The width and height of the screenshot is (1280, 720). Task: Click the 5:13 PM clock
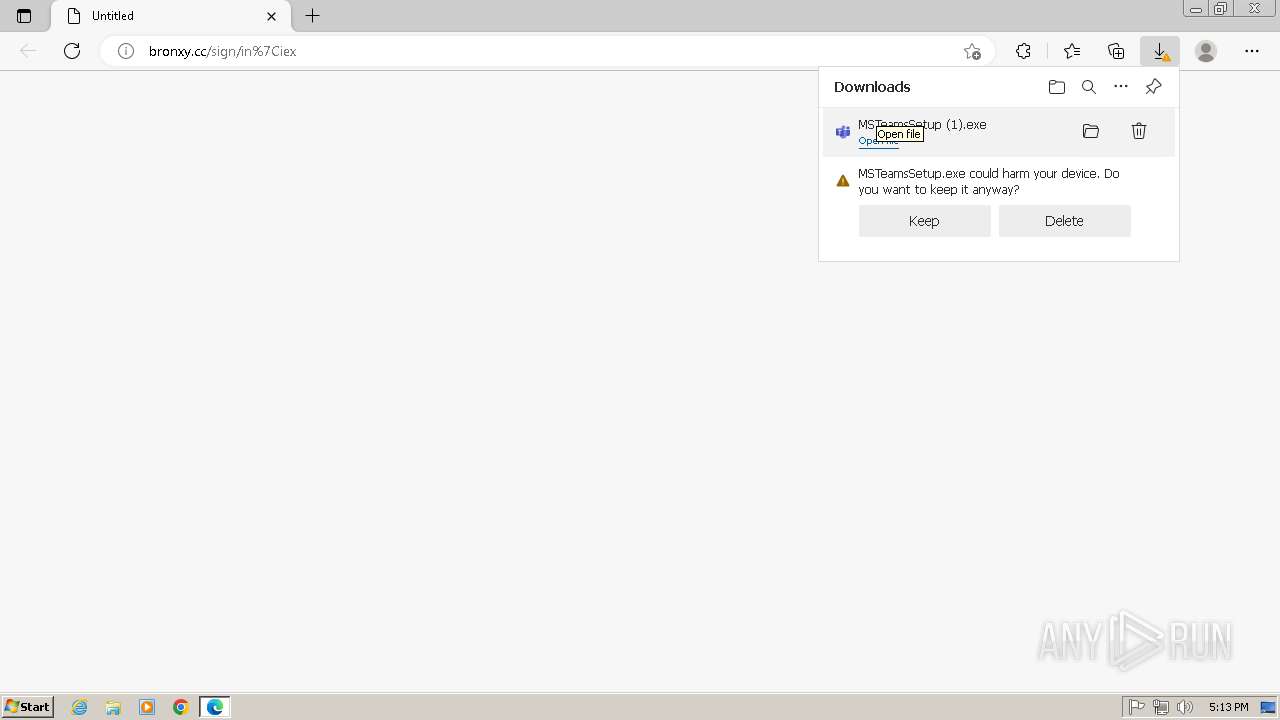click(x=1228, y=707)
